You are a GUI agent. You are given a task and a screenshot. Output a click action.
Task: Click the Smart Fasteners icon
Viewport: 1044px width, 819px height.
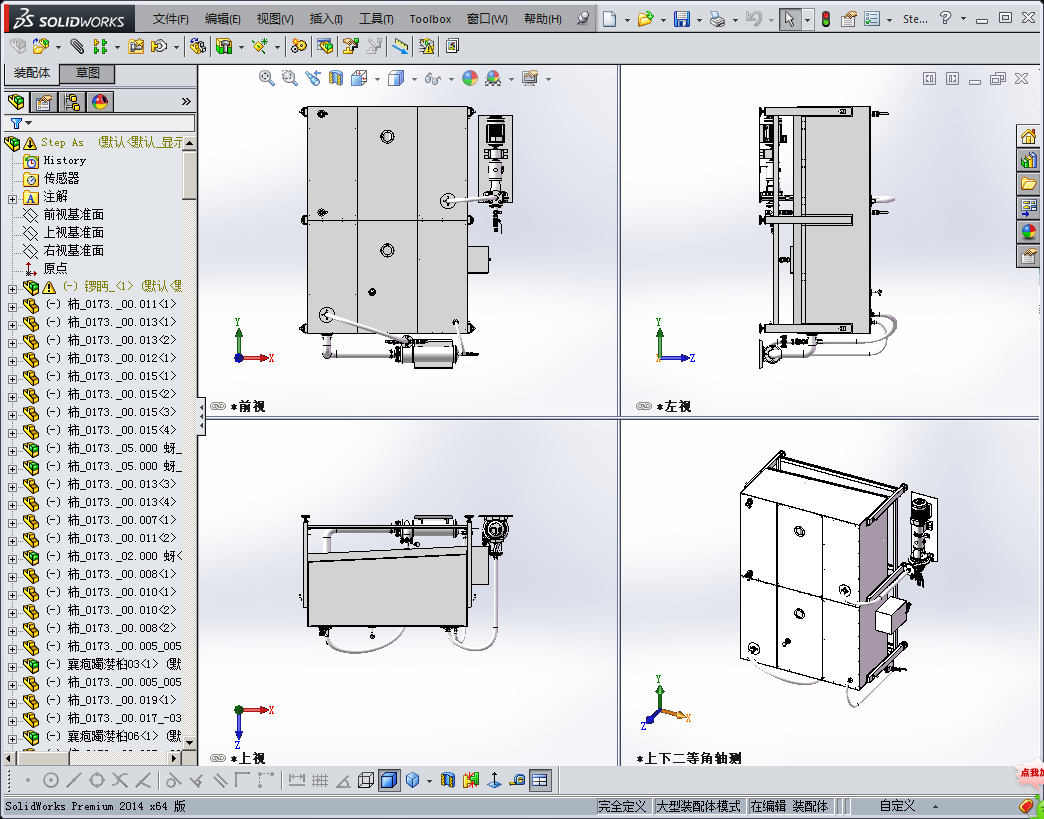136,46
